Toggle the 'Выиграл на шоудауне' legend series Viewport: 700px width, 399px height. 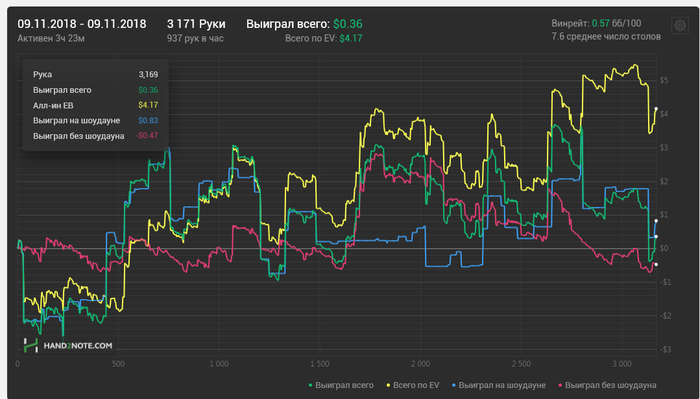click(499, 385)
